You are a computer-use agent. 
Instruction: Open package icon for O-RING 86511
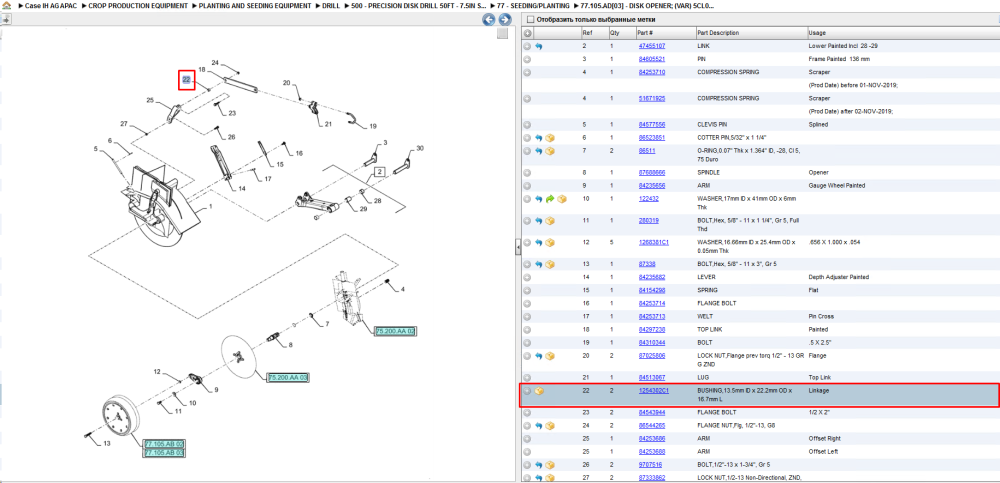coord(550,151)
